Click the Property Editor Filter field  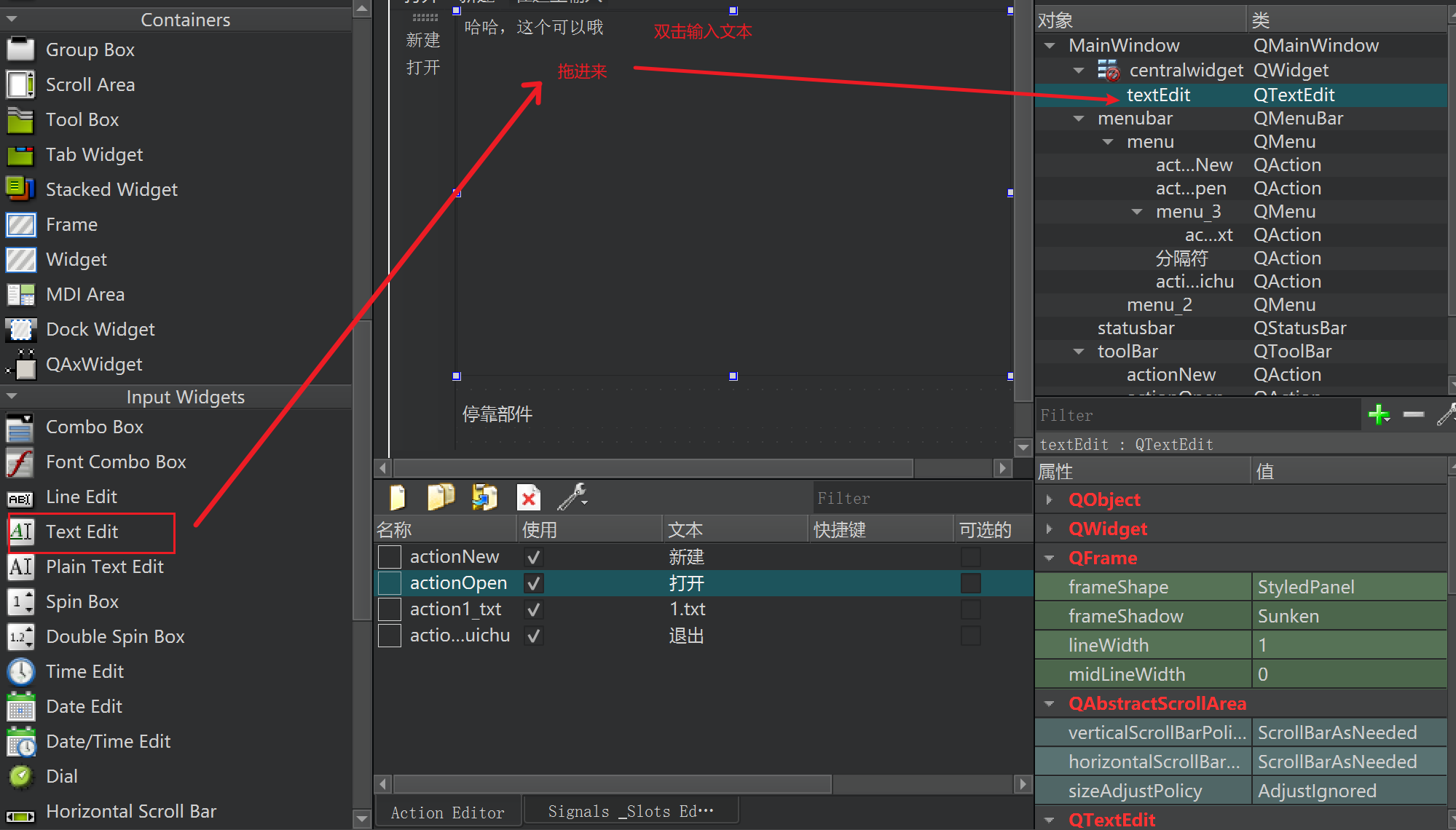(x=1197, y=415)
